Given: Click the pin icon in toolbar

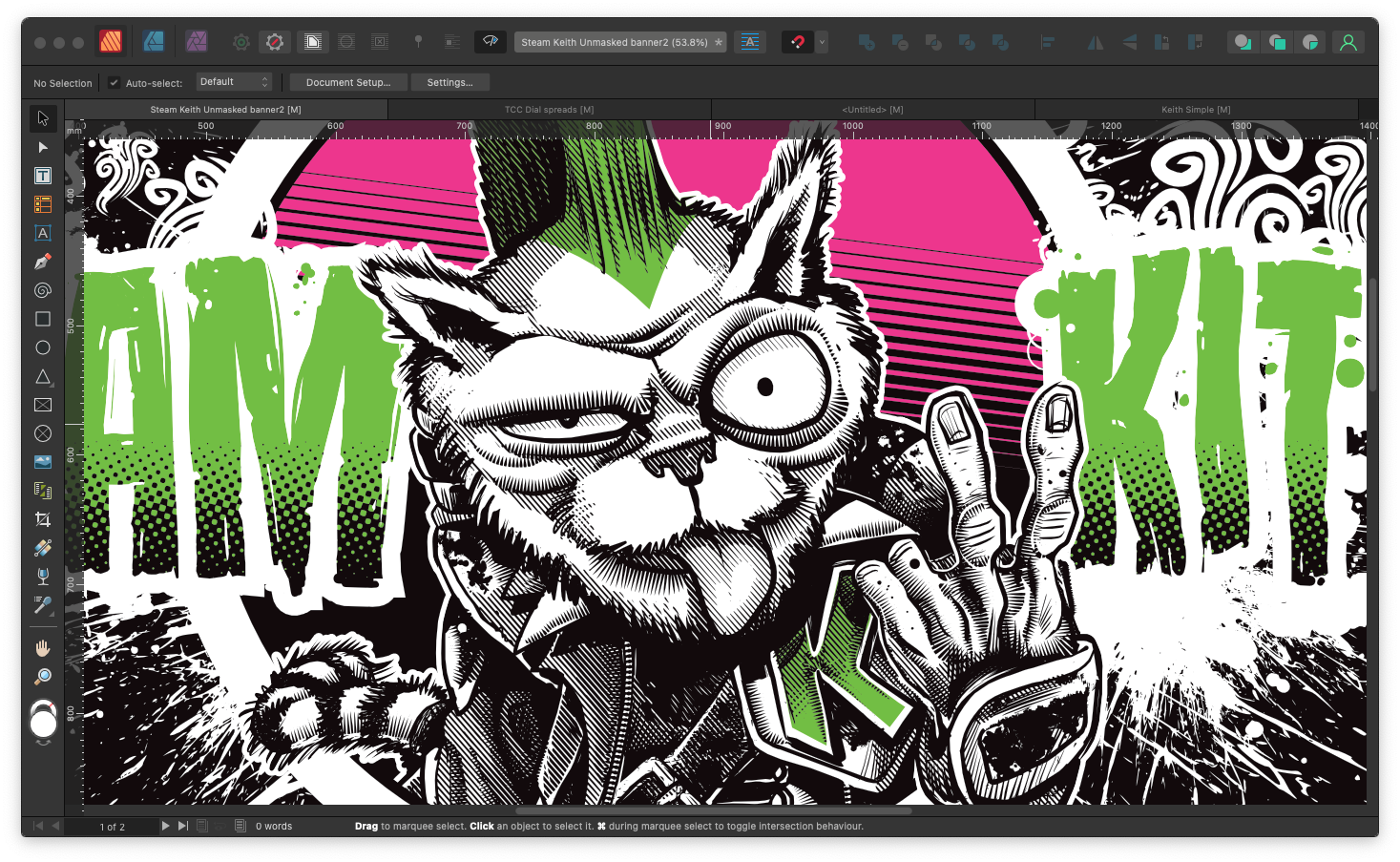Looking at the screenshot, I should tap(418, 42).
